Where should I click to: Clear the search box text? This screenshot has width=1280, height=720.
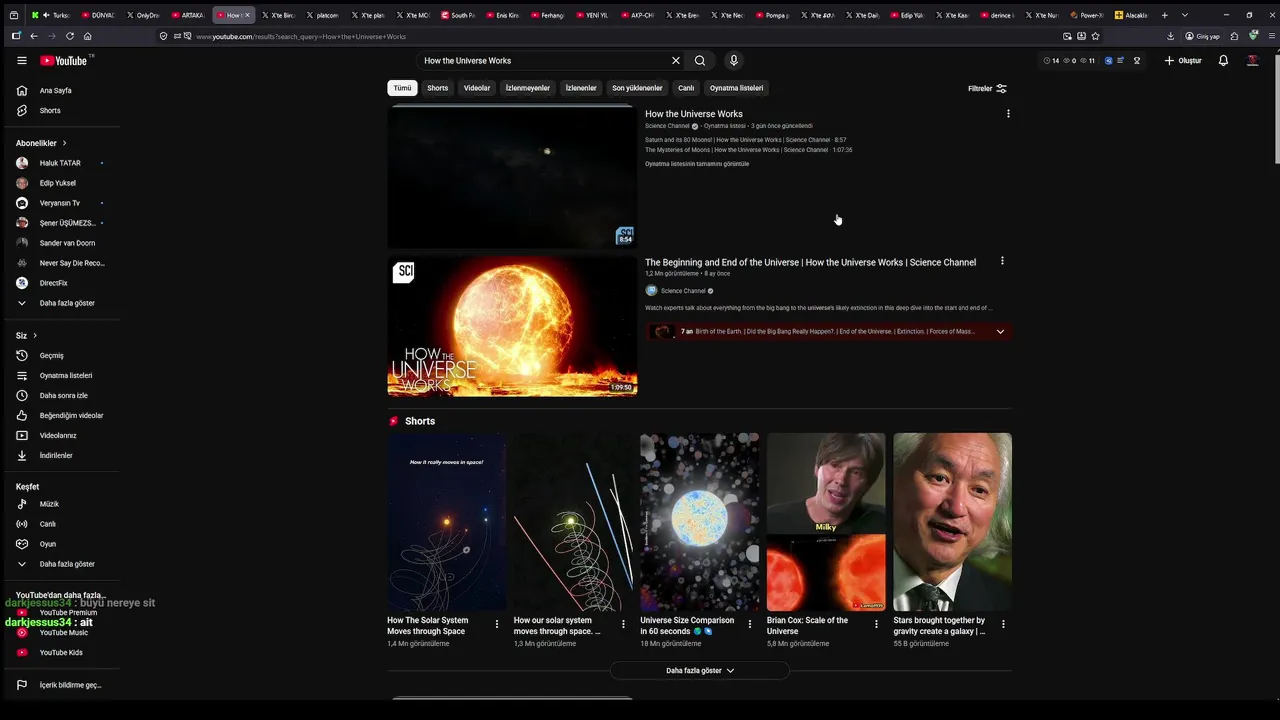click(x=676, y=61)
